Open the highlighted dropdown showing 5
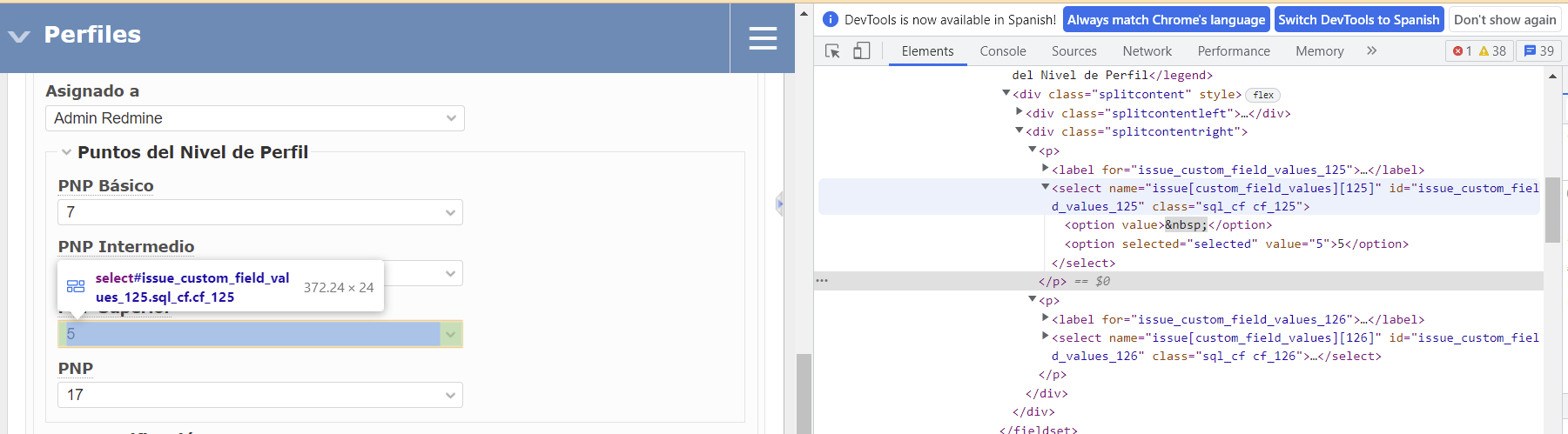 tap(260, 334)
